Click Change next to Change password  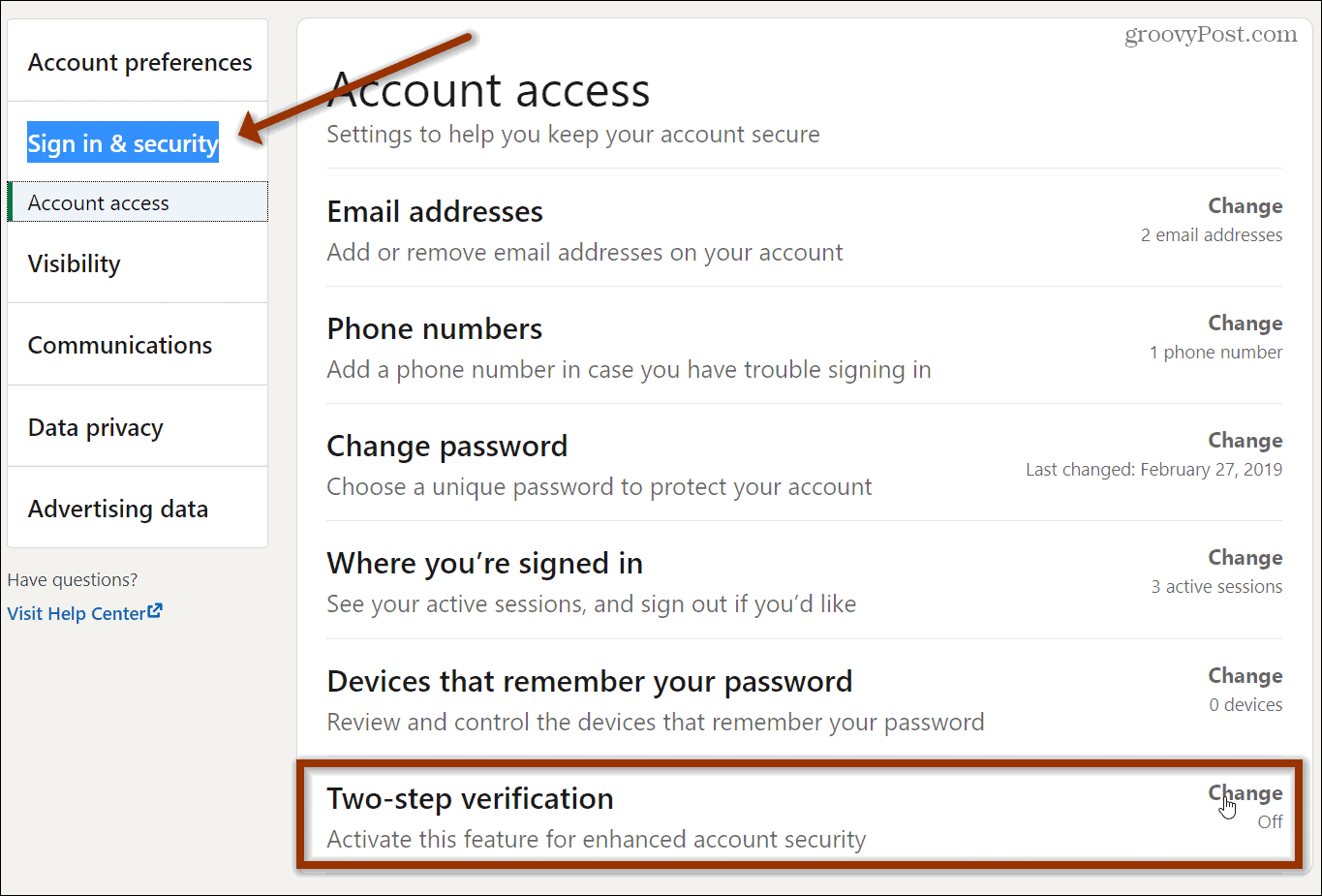[1245, 441]
